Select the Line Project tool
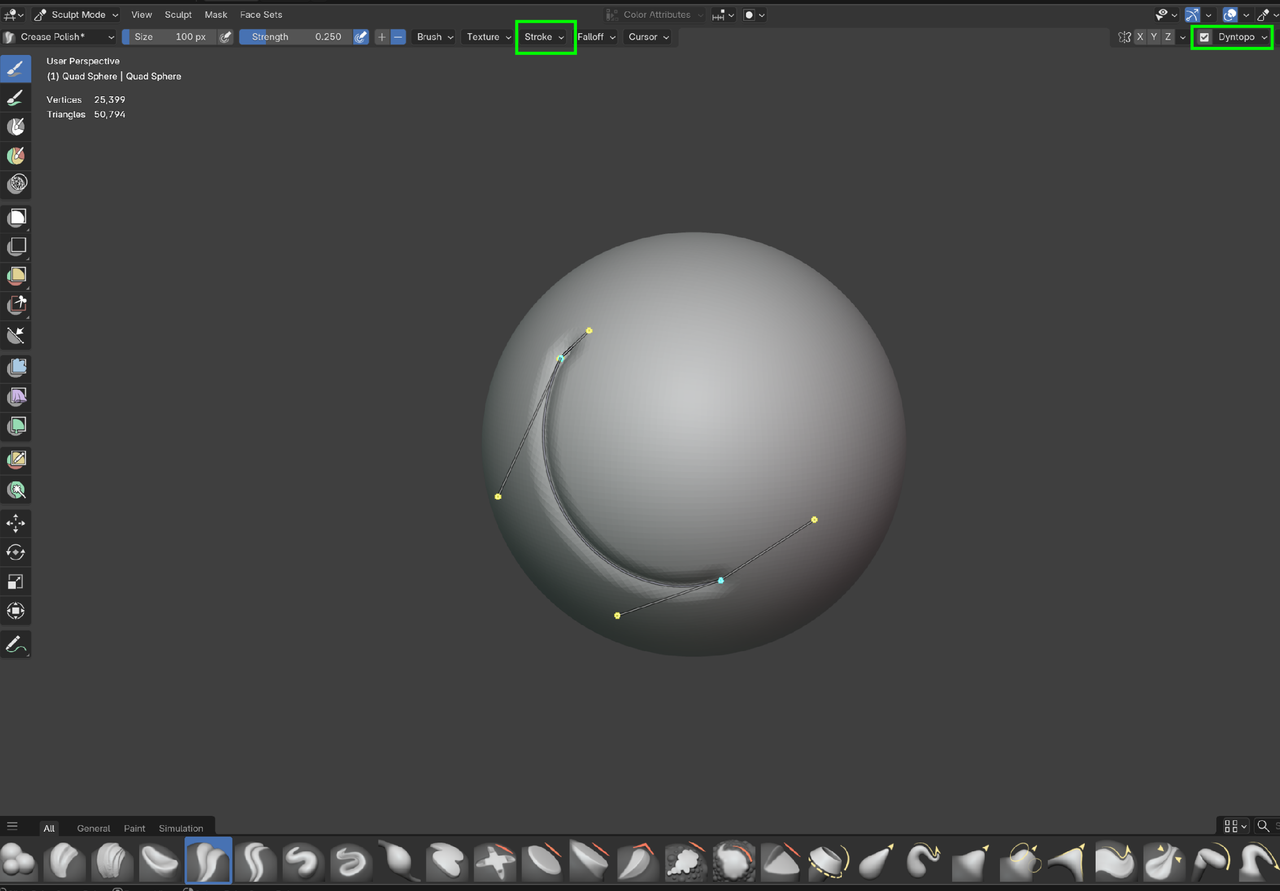1280x891 pixels. [x=16, y=335]
